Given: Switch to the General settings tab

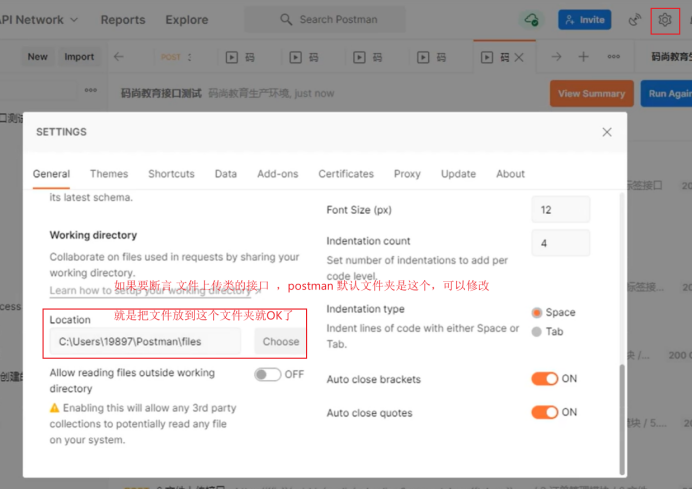Looking at the screenshot, I should [51, 174].
